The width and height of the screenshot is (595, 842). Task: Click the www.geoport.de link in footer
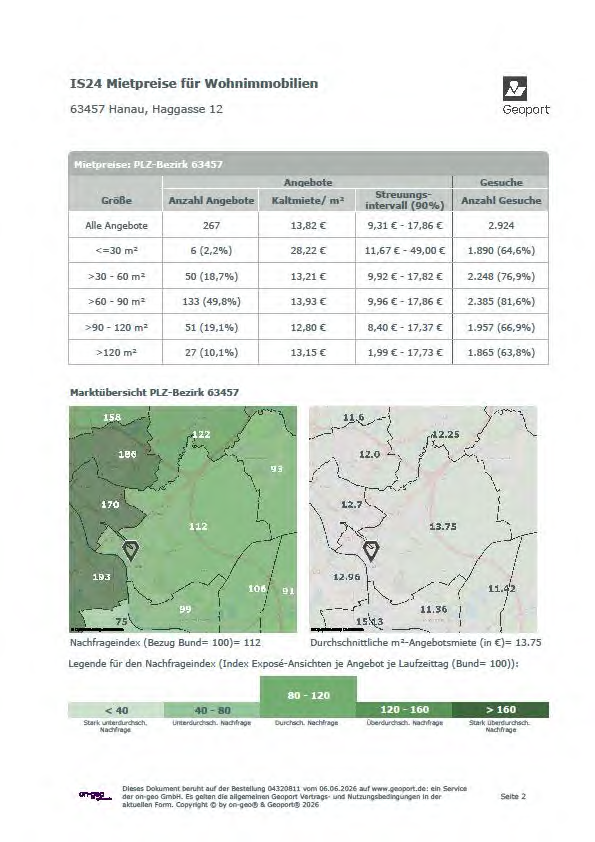coord(400,789)
